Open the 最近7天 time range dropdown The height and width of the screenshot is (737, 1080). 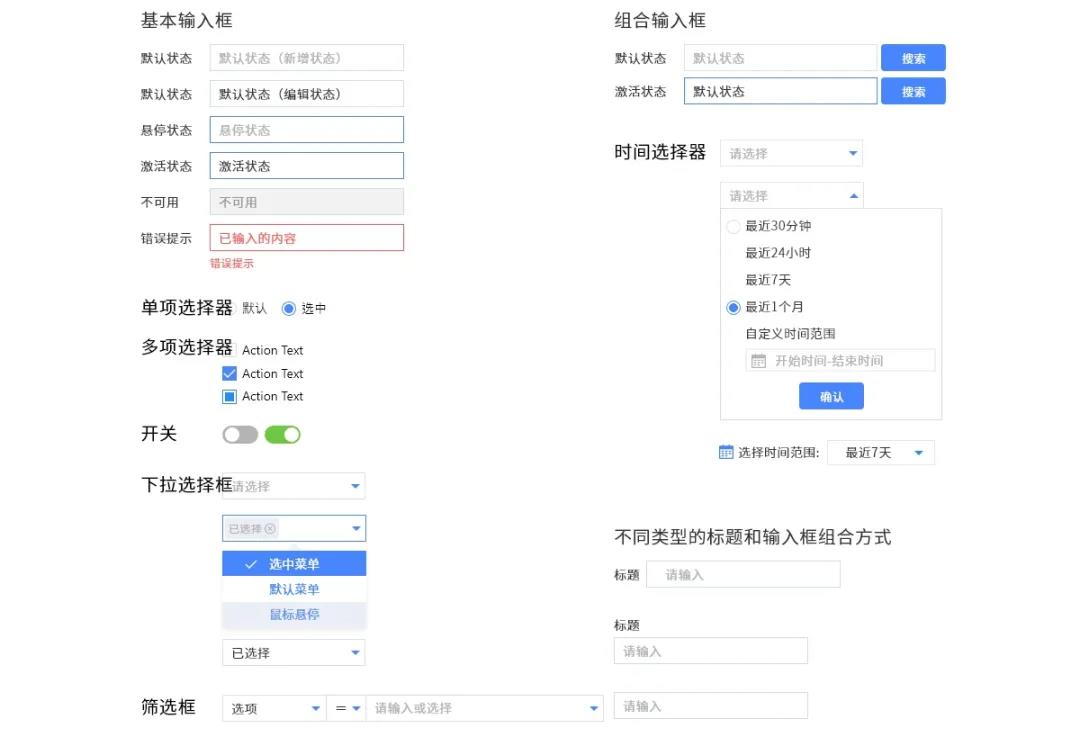pyautogui.click(x=880, y=453)
